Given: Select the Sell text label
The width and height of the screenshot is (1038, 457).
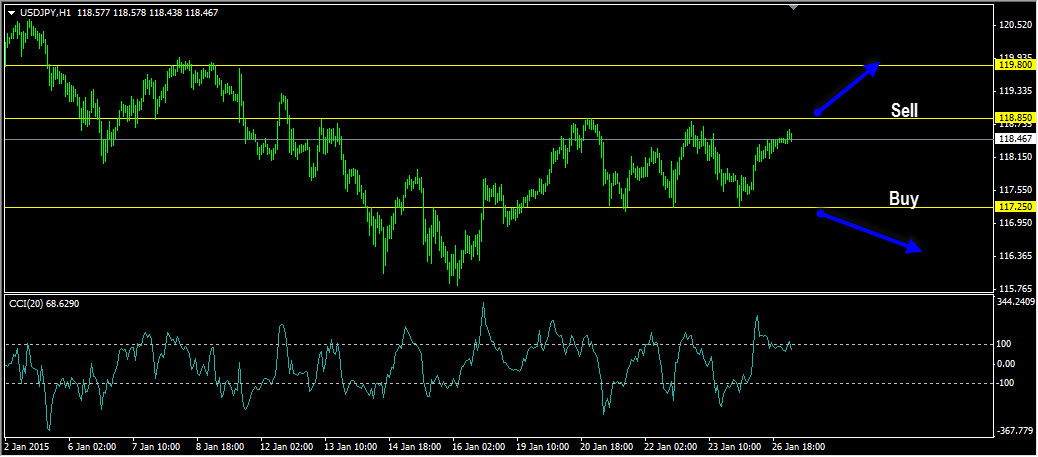Looking at the screenshot, I should click(x=904, y=111).
